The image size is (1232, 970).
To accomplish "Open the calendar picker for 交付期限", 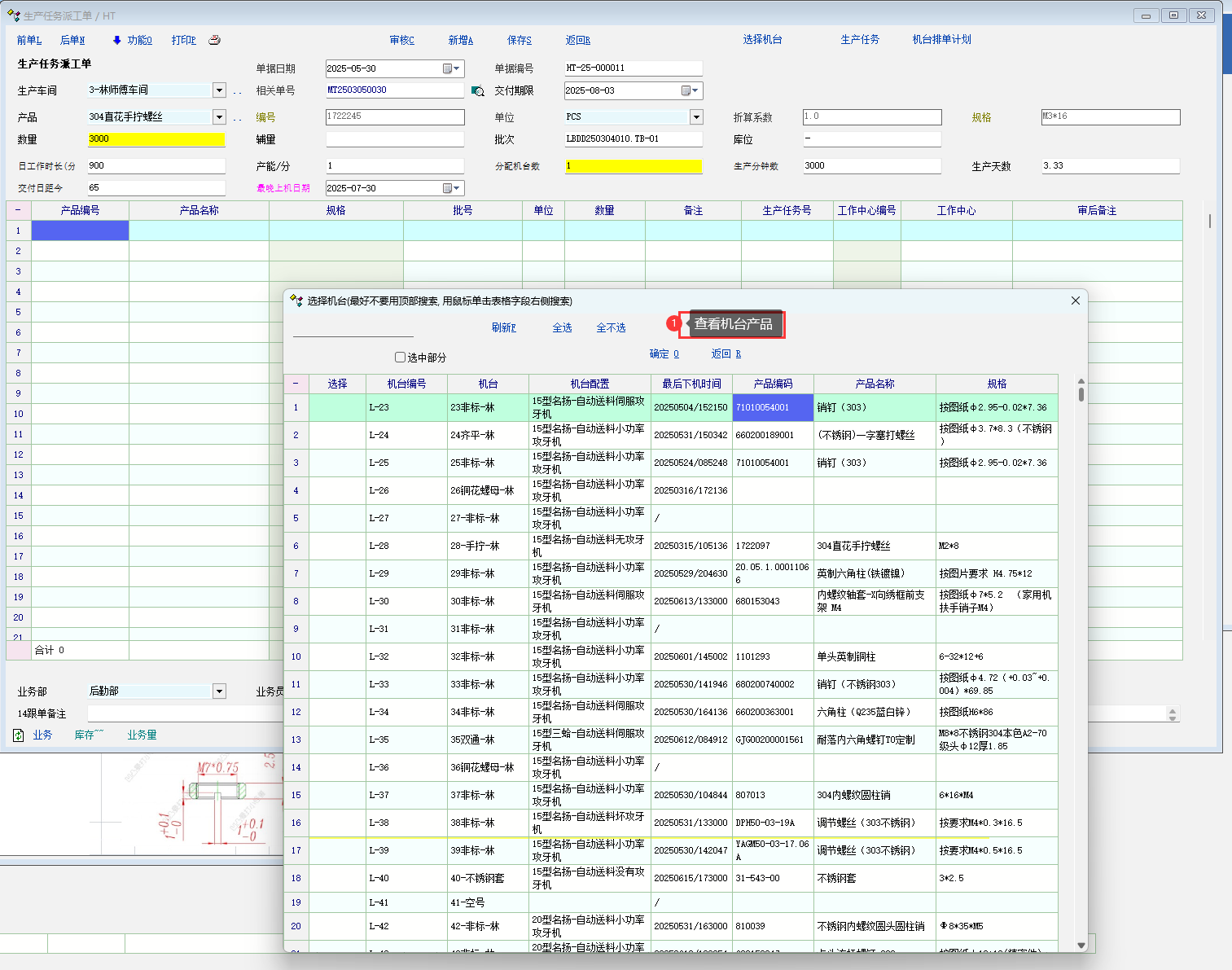I will click(690, 91).
